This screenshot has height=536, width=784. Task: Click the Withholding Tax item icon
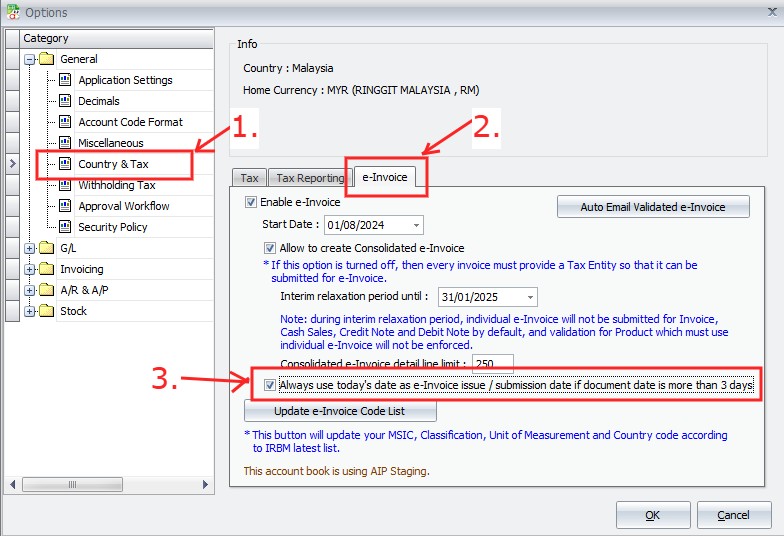coord(65,185)
